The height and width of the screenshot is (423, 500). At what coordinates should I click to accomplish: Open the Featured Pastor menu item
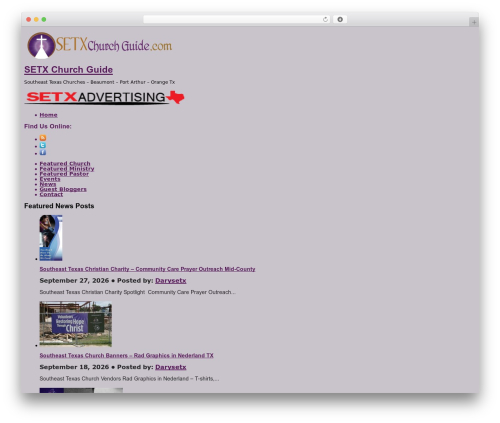64,174
